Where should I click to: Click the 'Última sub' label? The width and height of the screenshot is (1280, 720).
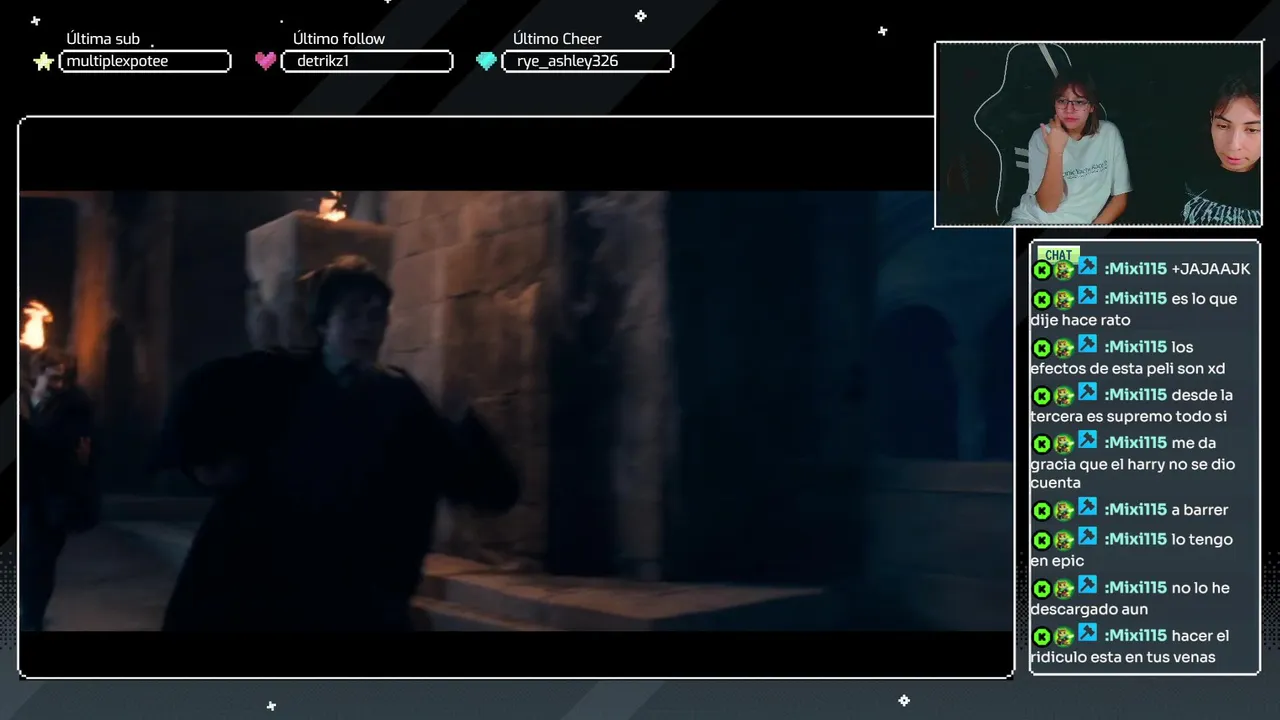pyautogui.click(x=103, y=39)
